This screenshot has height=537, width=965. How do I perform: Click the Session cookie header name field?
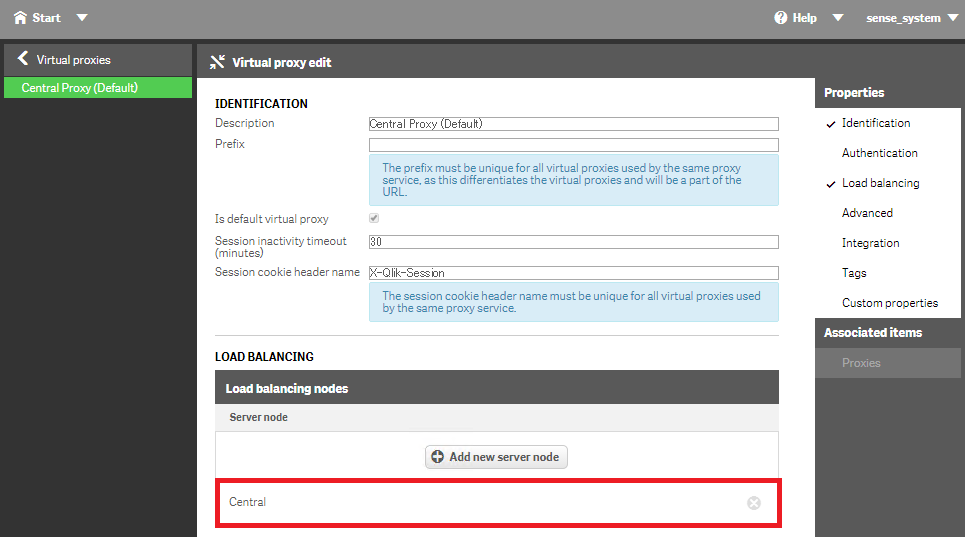point(573,273)
